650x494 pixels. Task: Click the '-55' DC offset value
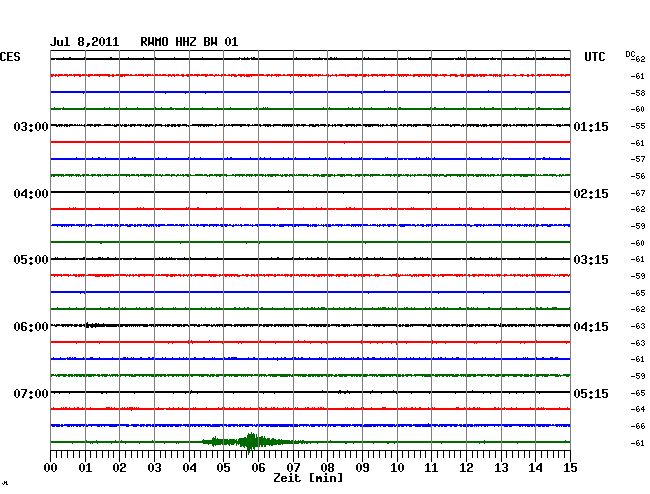(638, 126)
